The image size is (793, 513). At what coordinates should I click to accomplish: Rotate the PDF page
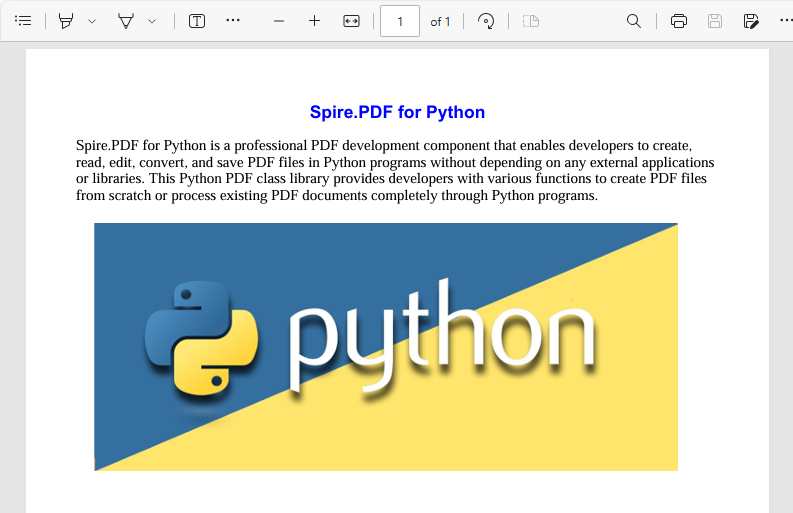pos(486,21)
